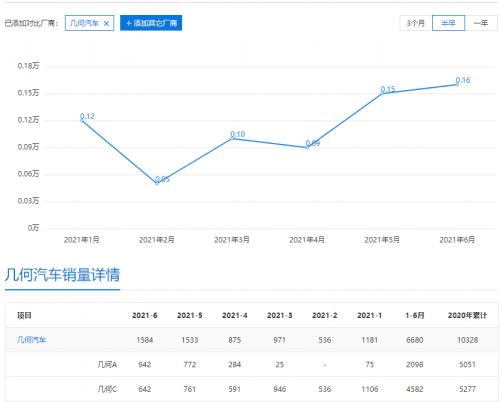This screenshot has width=500, height=402.
Task: Click the 642 cell in the 几何C row
Action: click(x=145, y=389)
